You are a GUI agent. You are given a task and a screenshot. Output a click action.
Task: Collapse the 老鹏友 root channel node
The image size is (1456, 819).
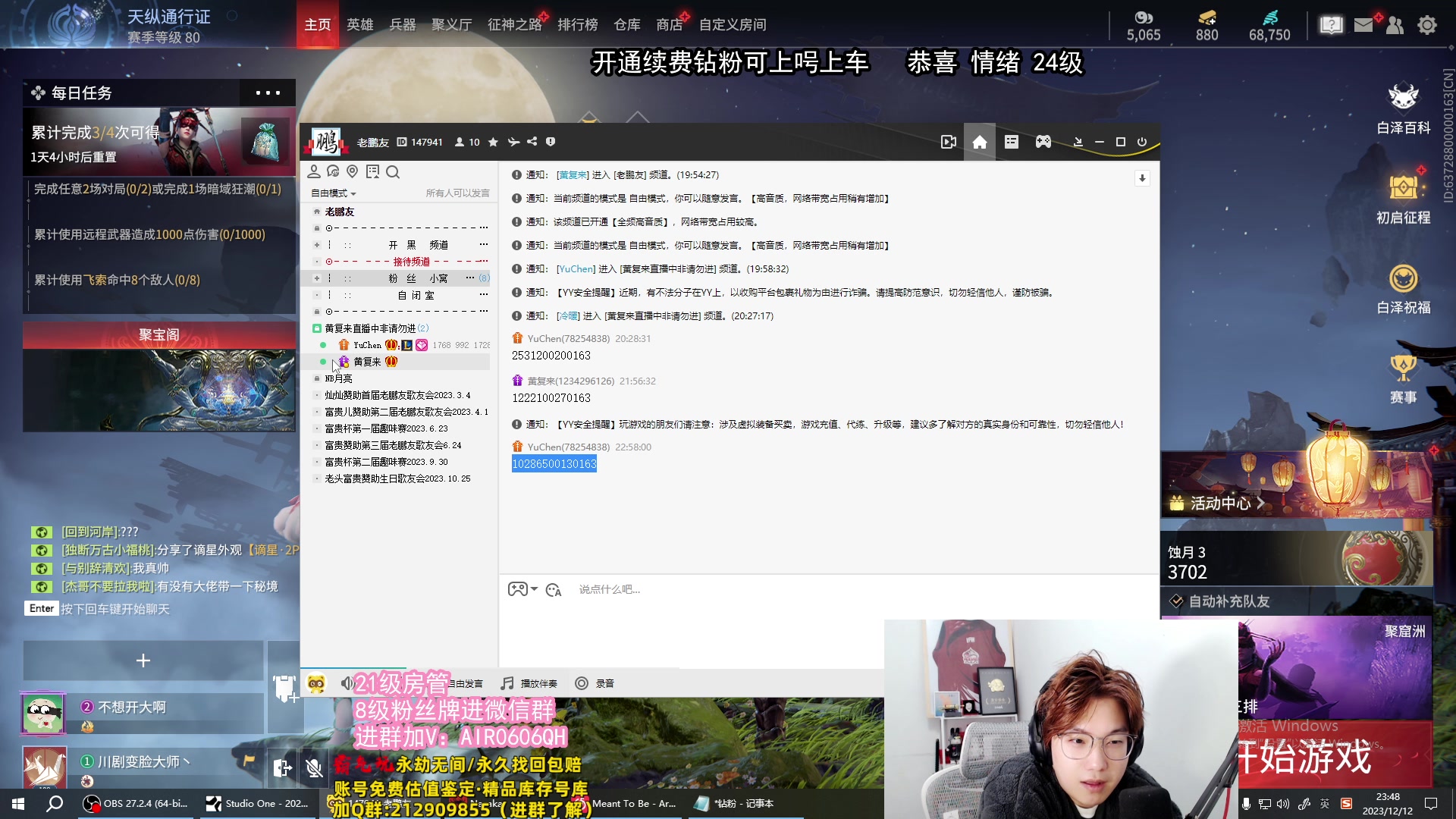click(316, 212)
